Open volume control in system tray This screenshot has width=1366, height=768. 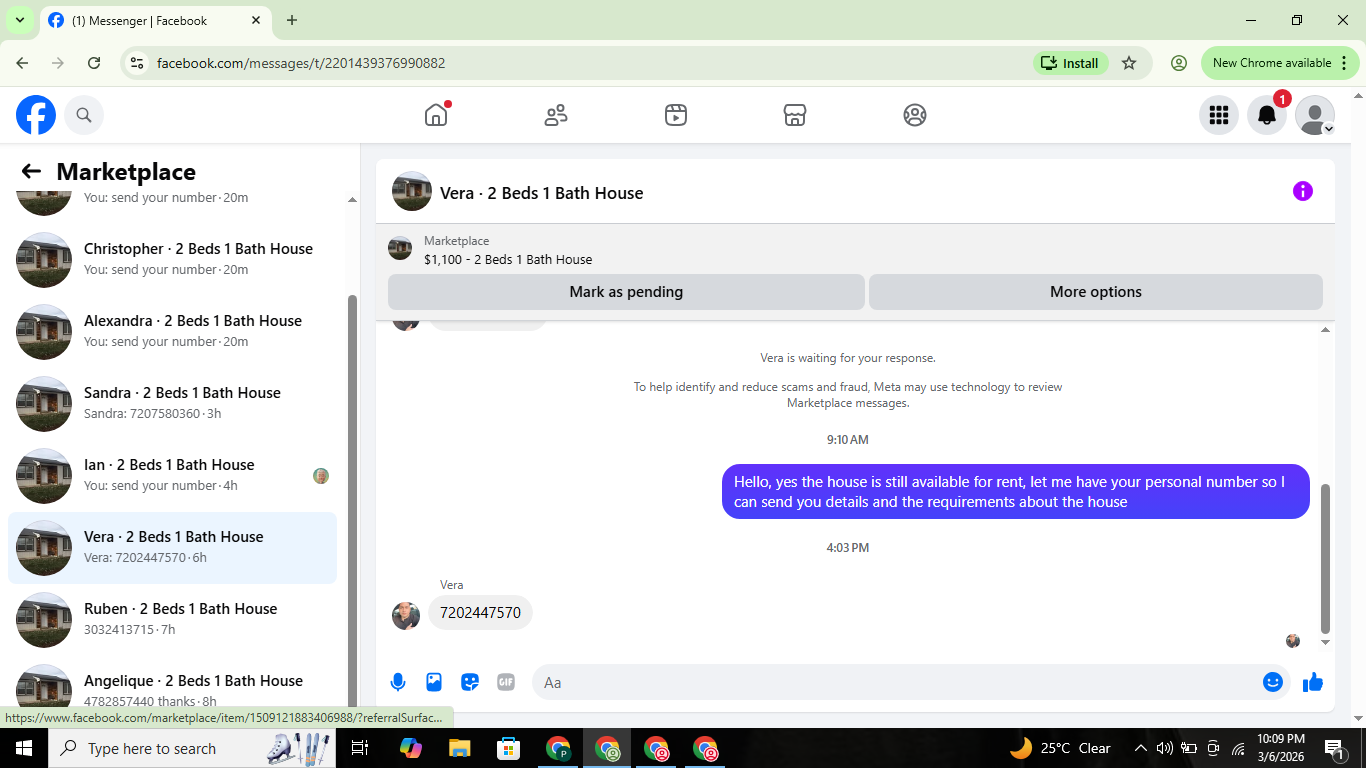(1164, 748)
